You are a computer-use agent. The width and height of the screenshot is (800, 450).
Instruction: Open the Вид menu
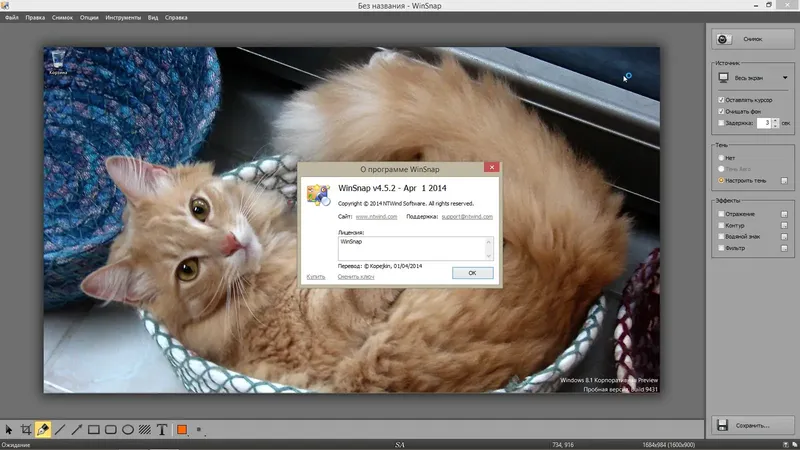pyautogui.click(x=153, y=17)
